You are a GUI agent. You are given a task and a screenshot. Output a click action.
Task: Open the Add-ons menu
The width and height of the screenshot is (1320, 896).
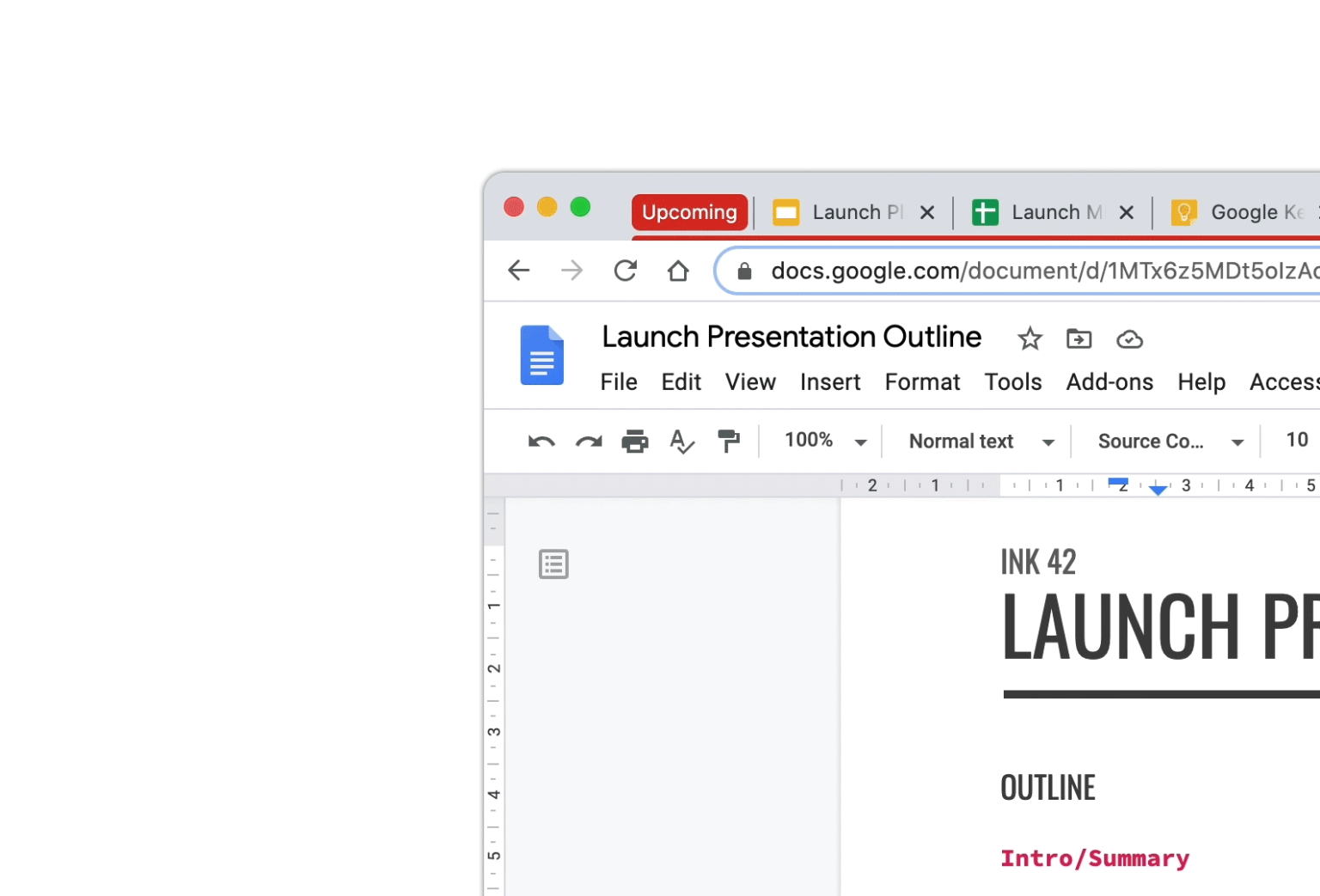(x=1109, y=382)
